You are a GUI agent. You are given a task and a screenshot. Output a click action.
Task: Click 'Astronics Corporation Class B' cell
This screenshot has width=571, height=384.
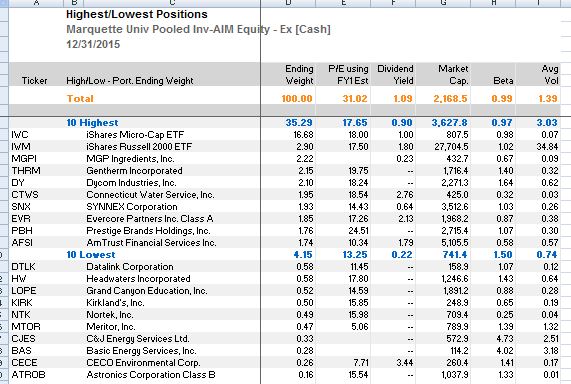point(151,375)
